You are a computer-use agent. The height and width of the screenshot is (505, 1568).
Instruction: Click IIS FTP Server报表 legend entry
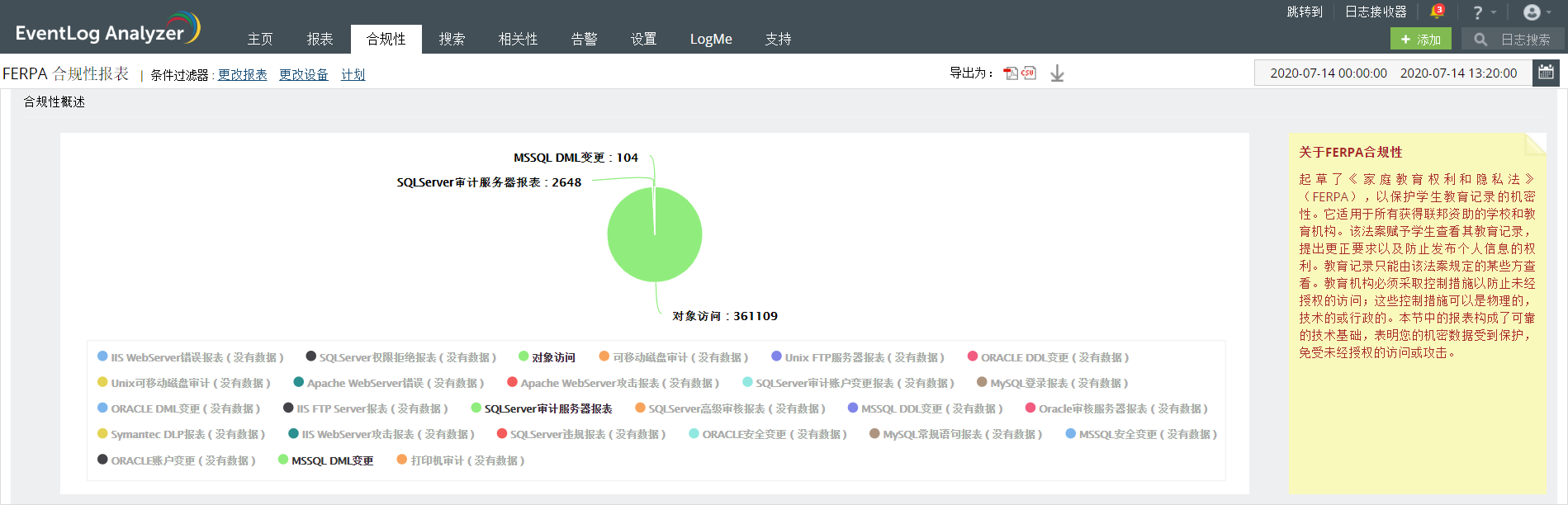(x=366, y=408)
